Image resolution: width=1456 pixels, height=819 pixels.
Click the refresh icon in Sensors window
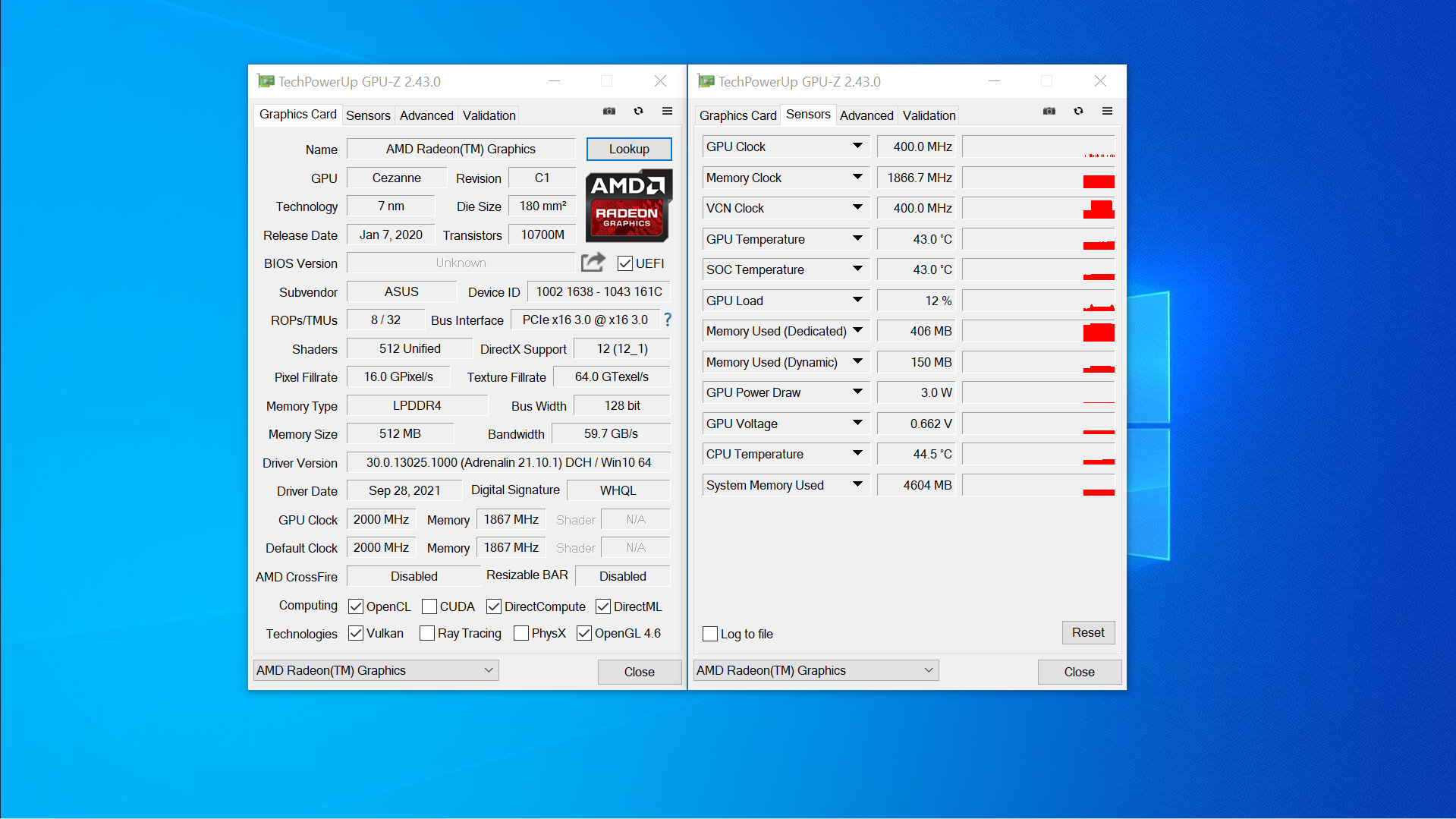pos(1078,111)
